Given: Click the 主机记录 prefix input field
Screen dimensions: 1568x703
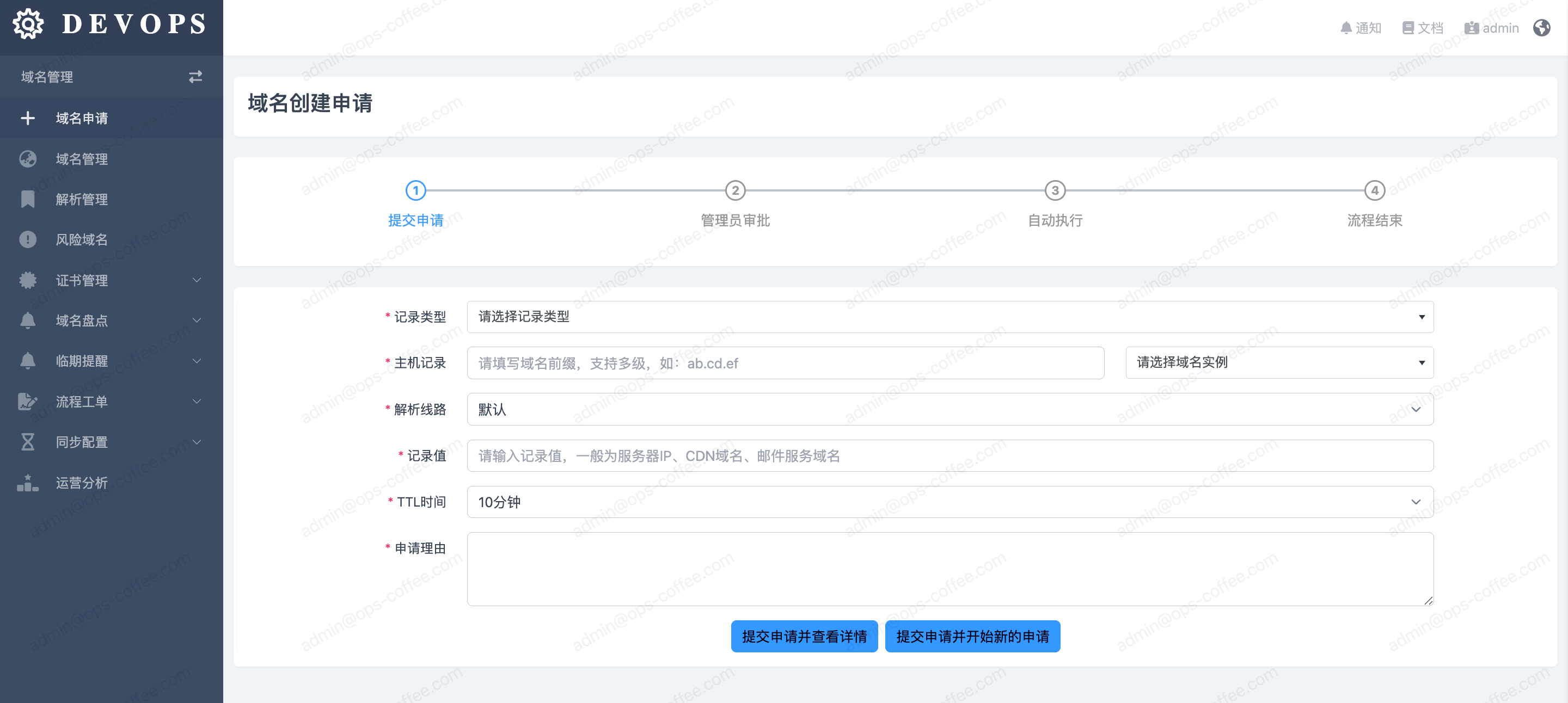Looking at the screenshot, I should (785, 363).
